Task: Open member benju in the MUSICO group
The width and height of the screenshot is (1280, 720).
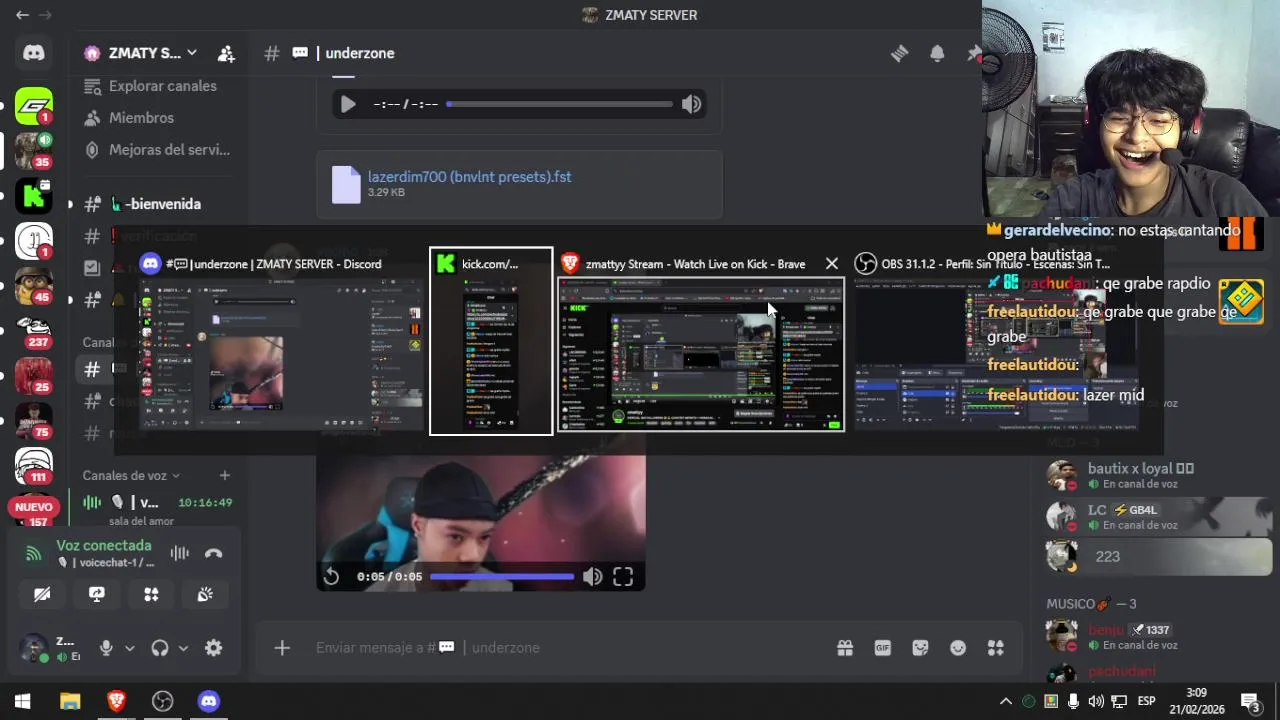Action: (x=1155, y=636)
